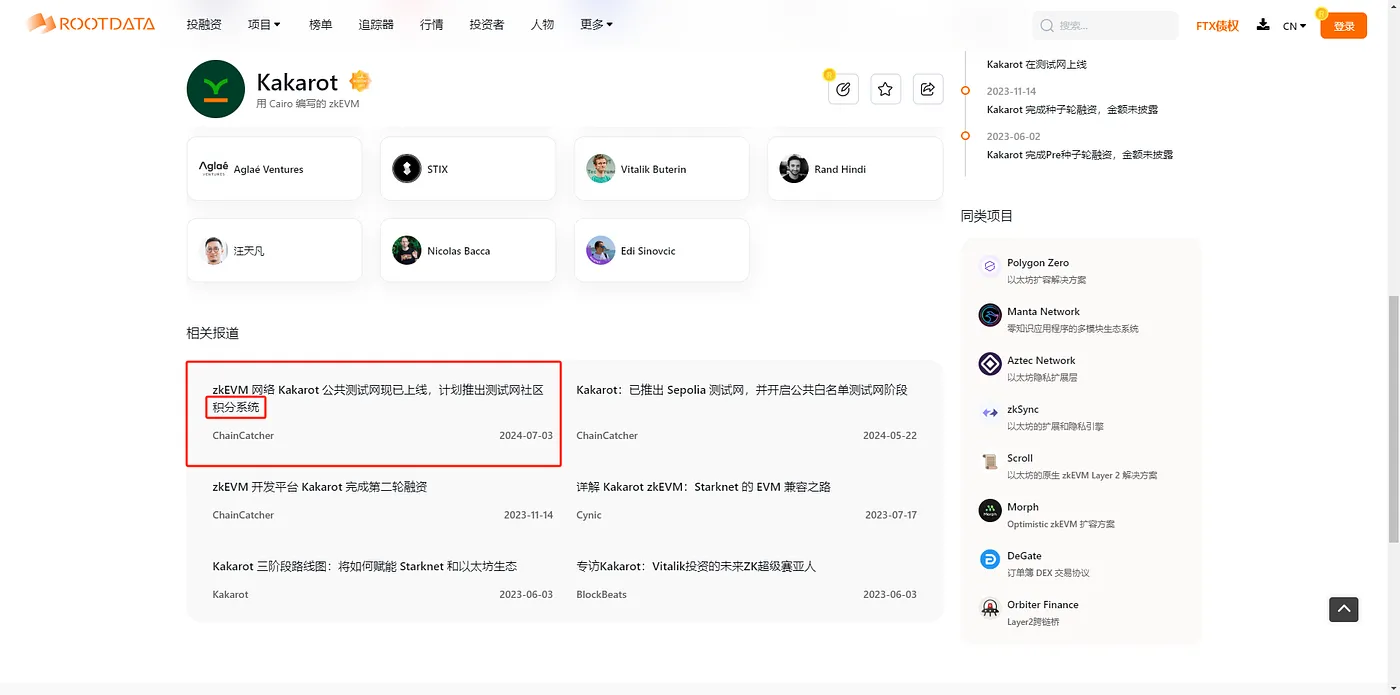Viewport: 1400px width, 695px height.
Task: Click the Morph project icon
Action: pyautogui.click(x=990, y=511)
